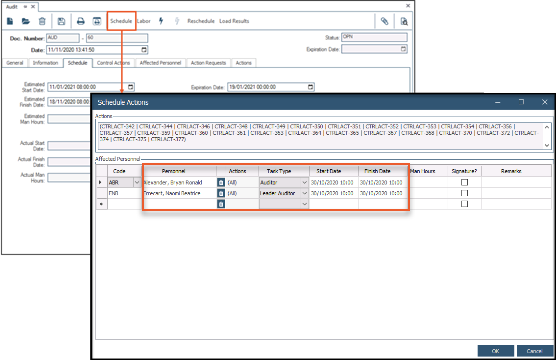The height and width of the screenshot is (360, 556).
Task: Click the New document icon in Audit toolbar
Action: tap(10, 21)
